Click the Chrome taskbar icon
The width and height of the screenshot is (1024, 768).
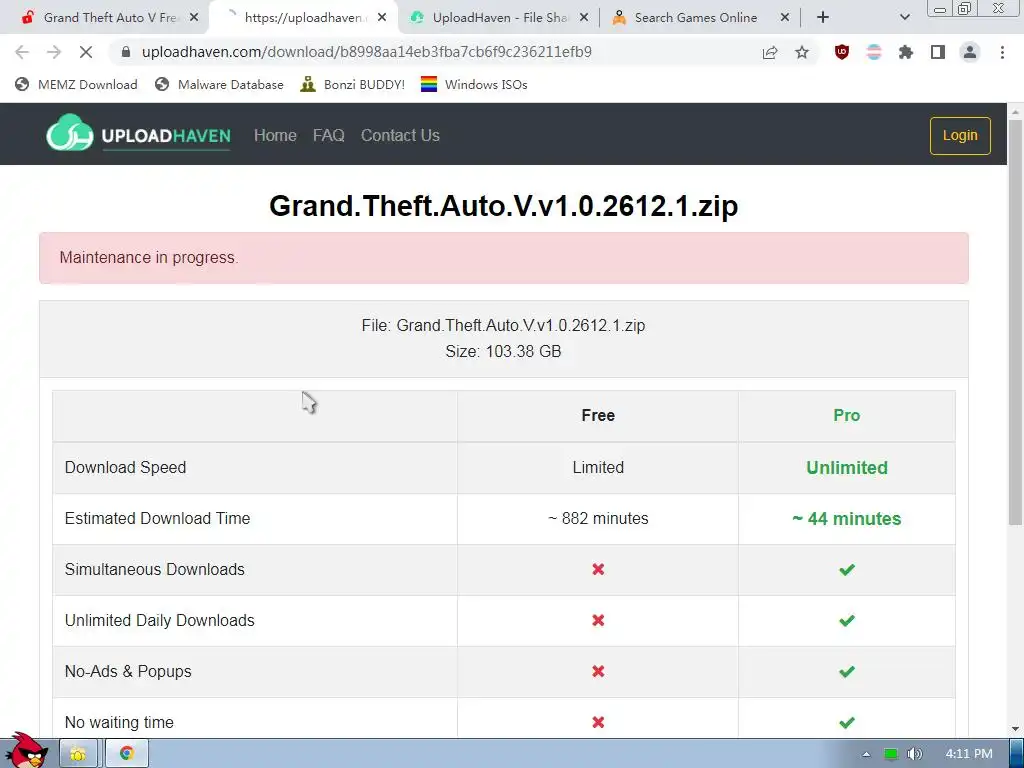pos(127,754)
